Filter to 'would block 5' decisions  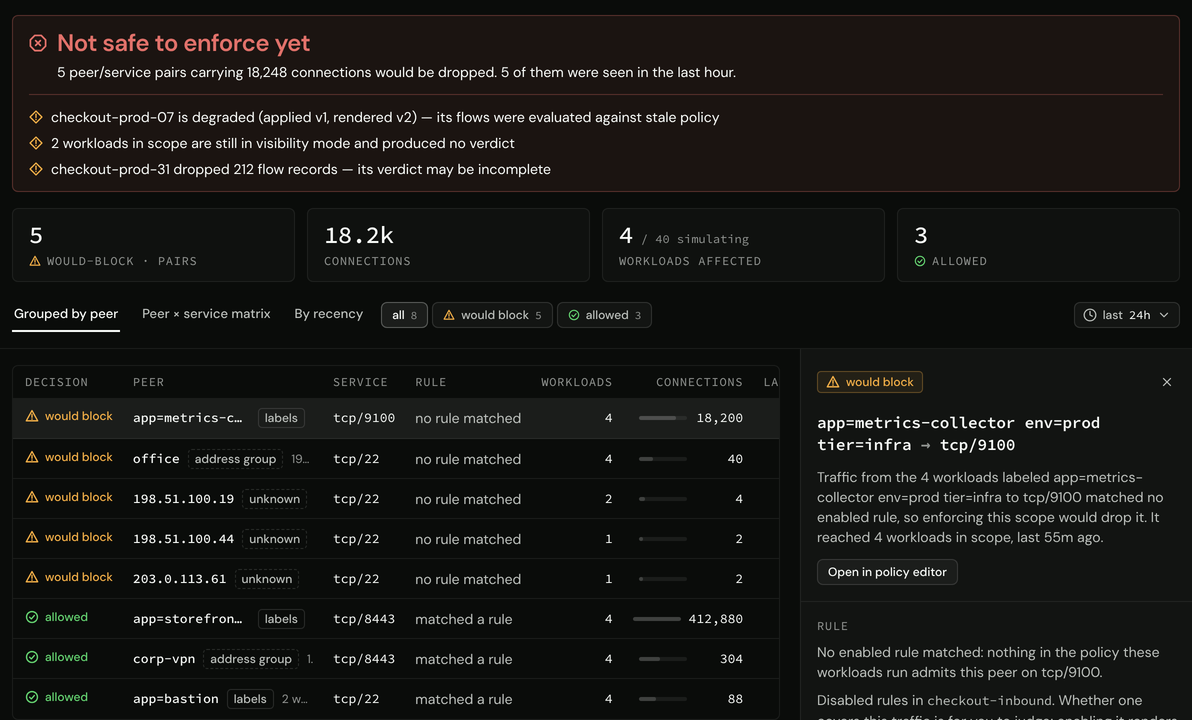point(493,315)
